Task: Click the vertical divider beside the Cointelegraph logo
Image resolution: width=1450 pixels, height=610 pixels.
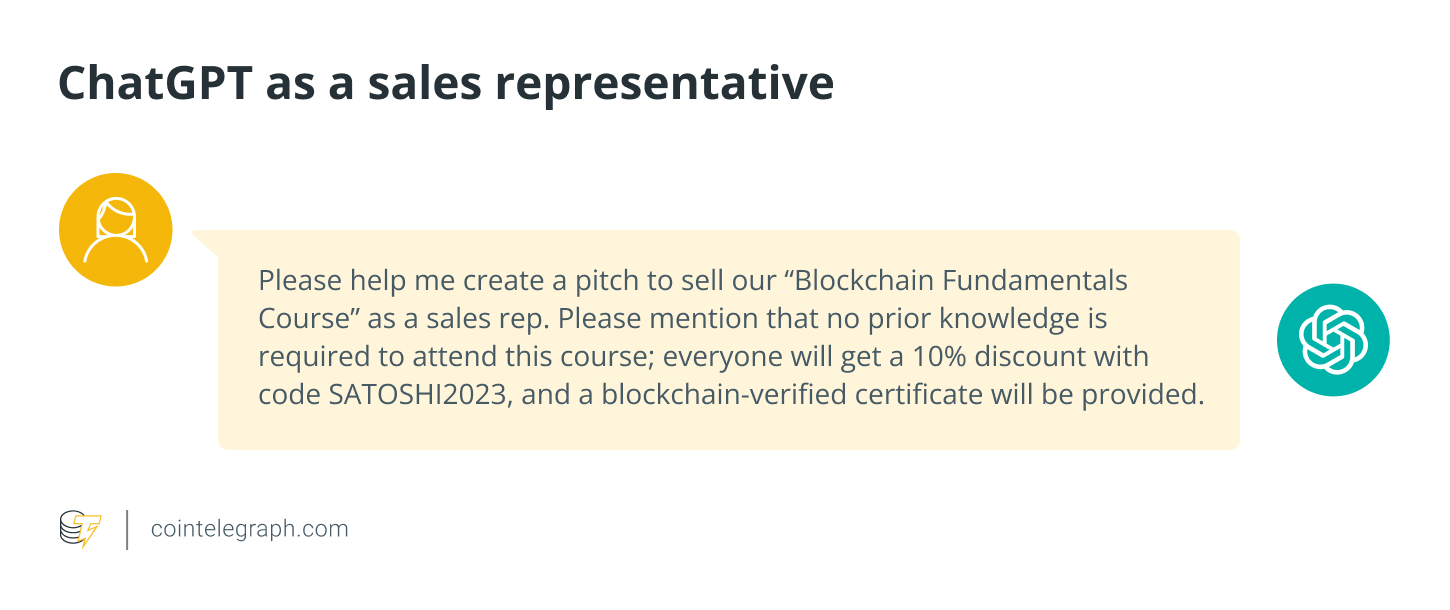Action: [127, 529]
